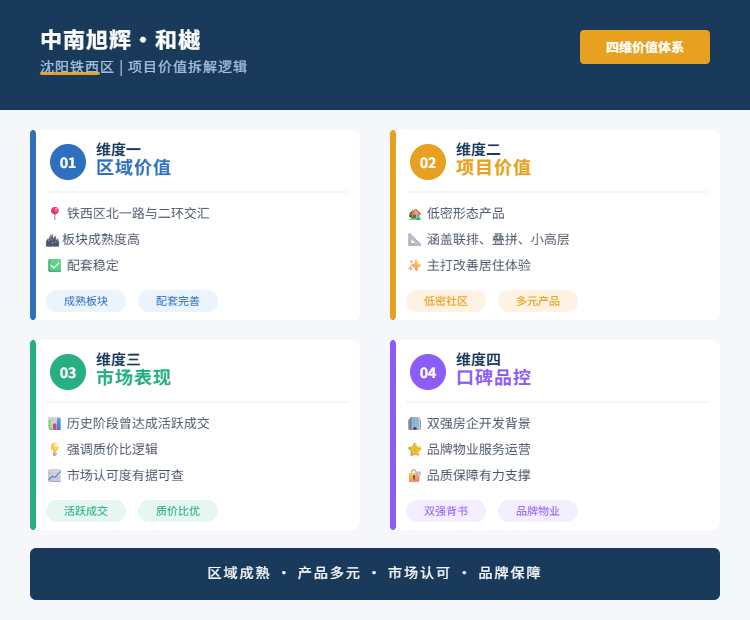Click the 铁西区北一路与二环交汇 line

(138, 213)
